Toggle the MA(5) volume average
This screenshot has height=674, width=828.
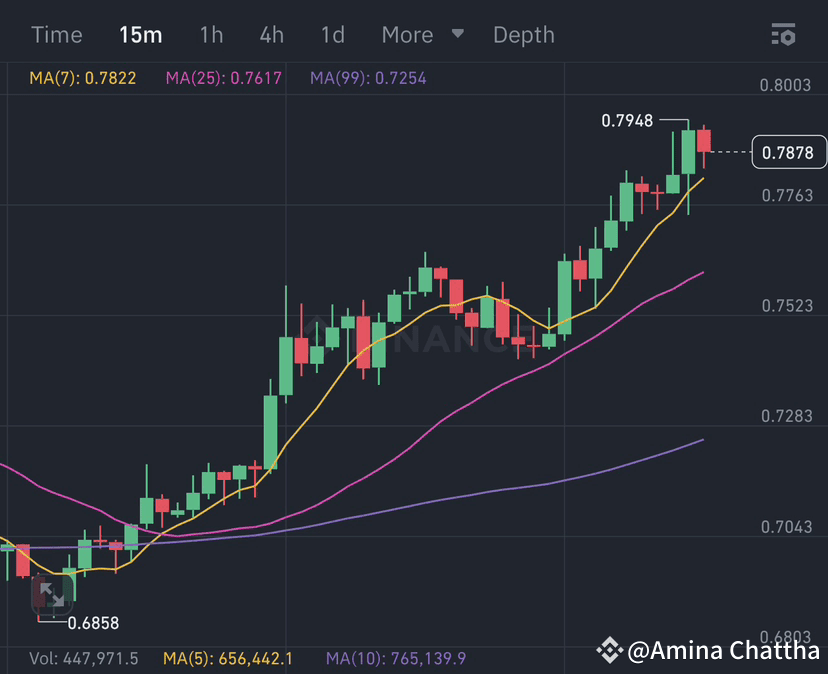[227, 659]
